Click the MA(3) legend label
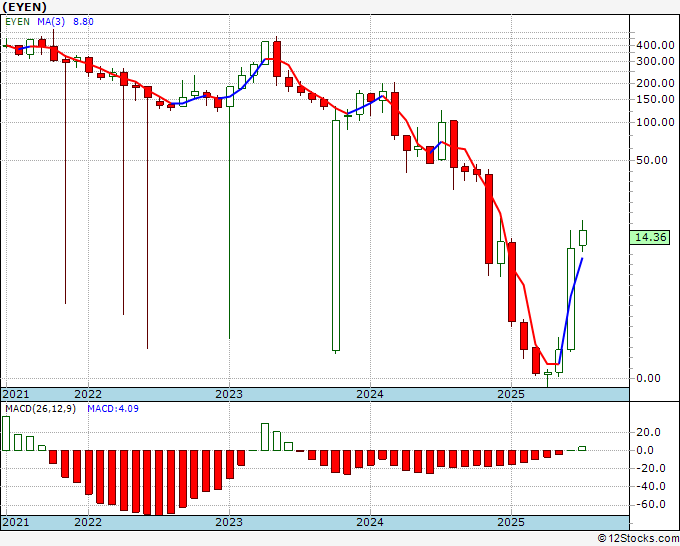The image size is (680, 546). click(x=51, y=22)
